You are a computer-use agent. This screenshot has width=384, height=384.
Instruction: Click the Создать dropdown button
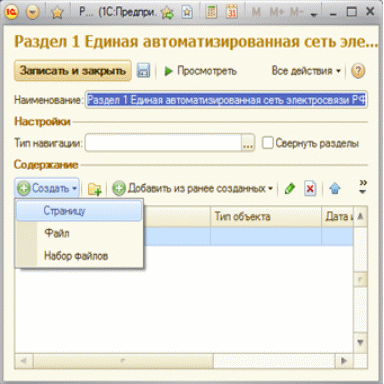click(47, 188)
